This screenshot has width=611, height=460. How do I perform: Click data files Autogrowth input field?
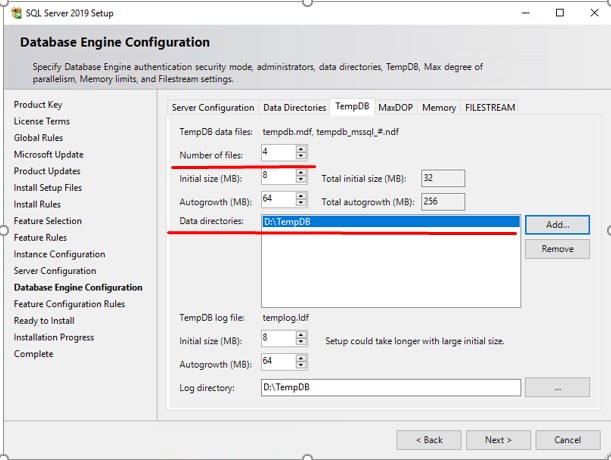(x=279, y=200)
